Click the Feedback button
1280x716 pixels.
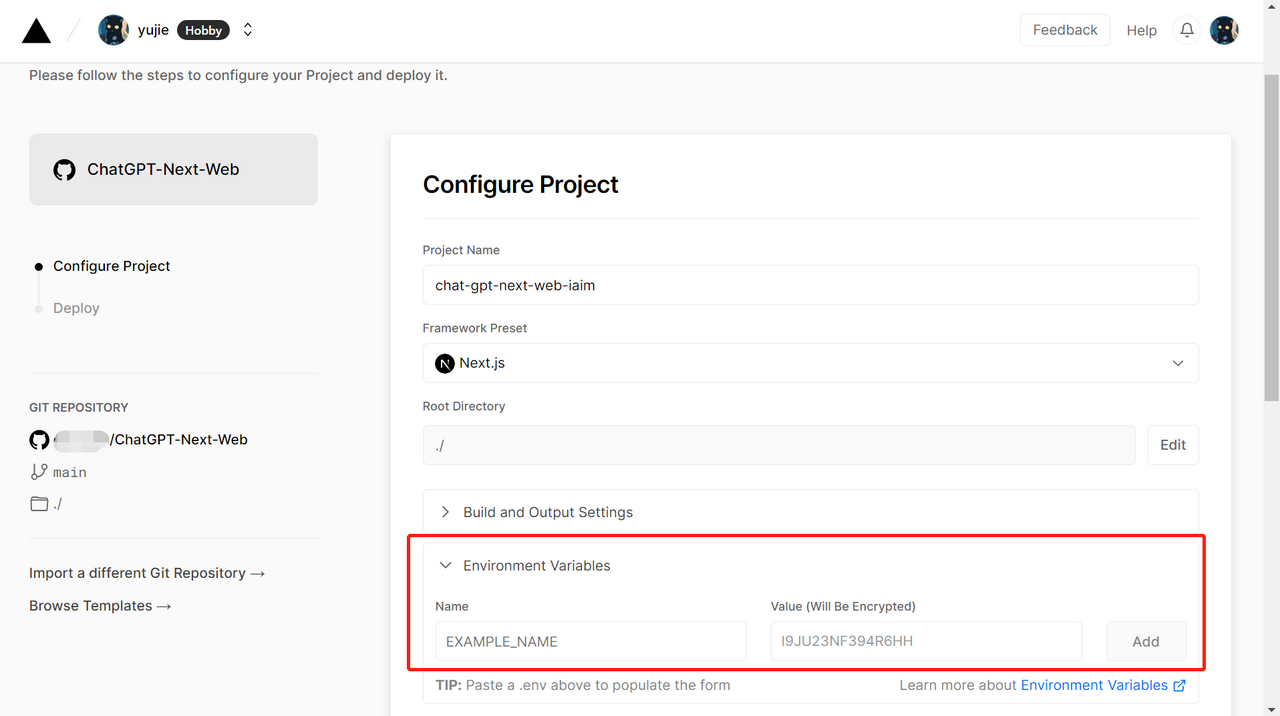(x=1065, y=30)
